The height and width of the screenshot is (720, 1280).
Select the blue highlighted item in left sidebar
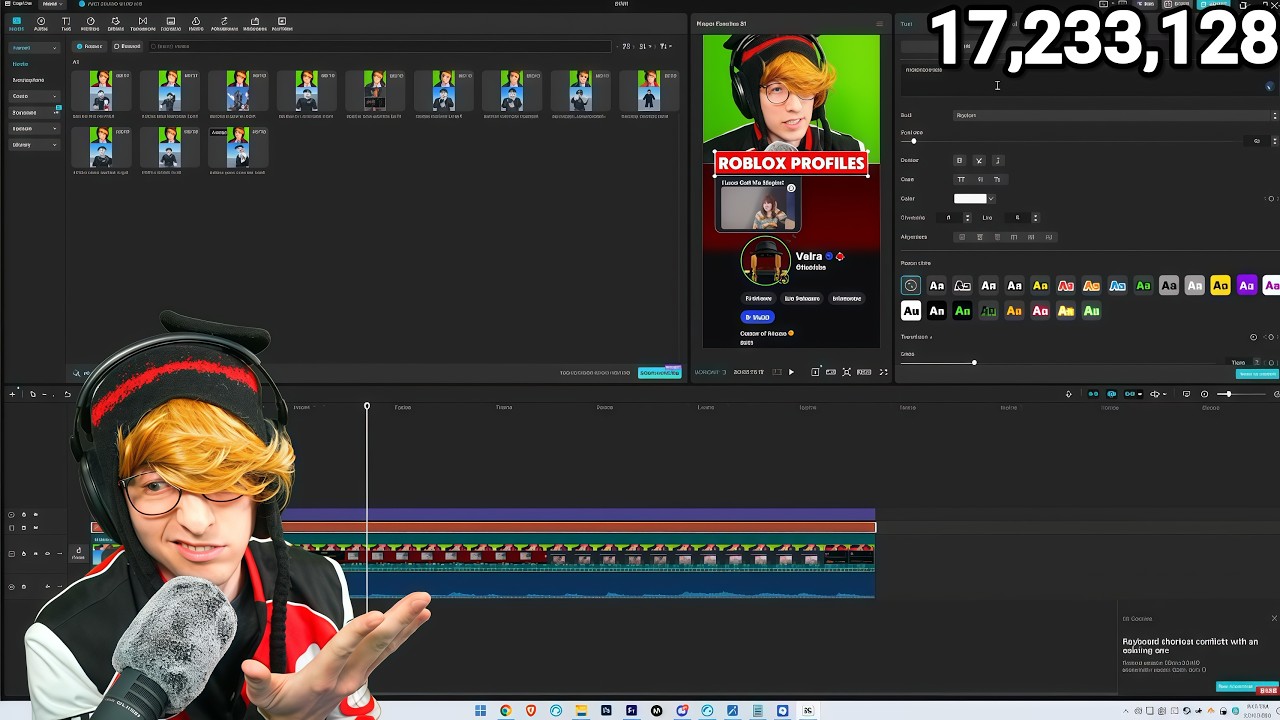[20, 64]
